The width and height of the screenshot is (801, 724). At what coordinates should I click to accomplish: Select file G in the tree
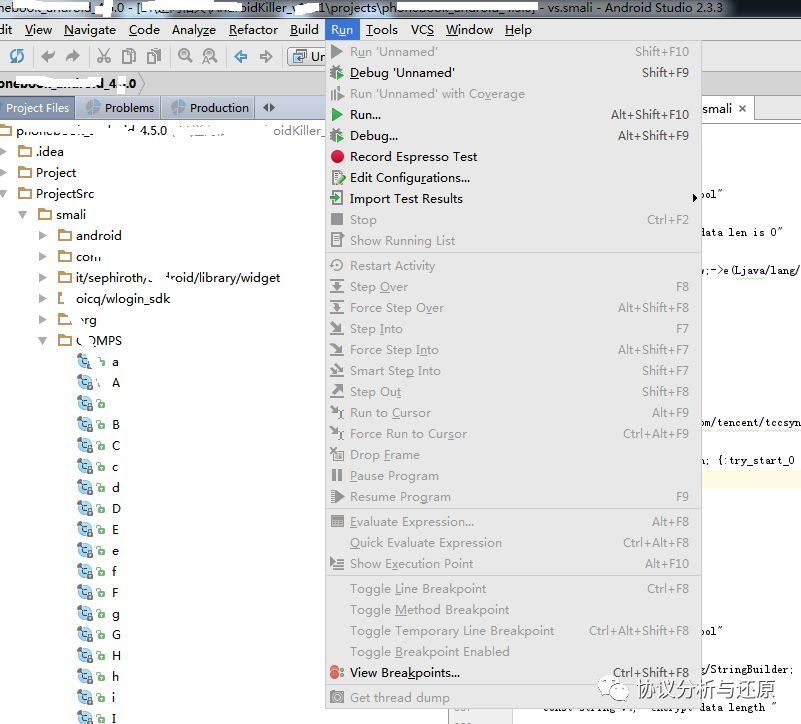116,635
